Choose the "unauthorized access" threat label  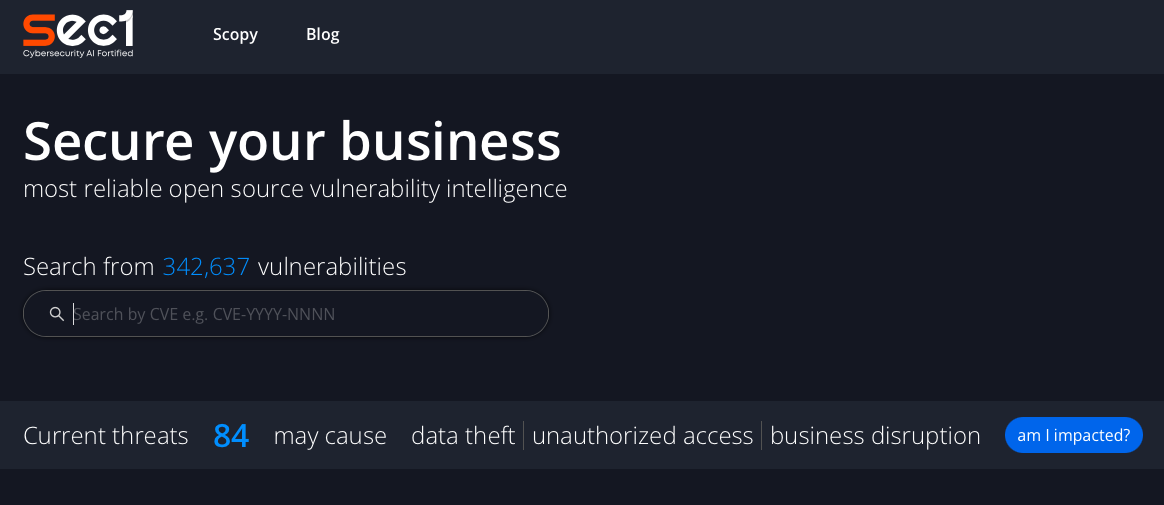pos(642,436)
